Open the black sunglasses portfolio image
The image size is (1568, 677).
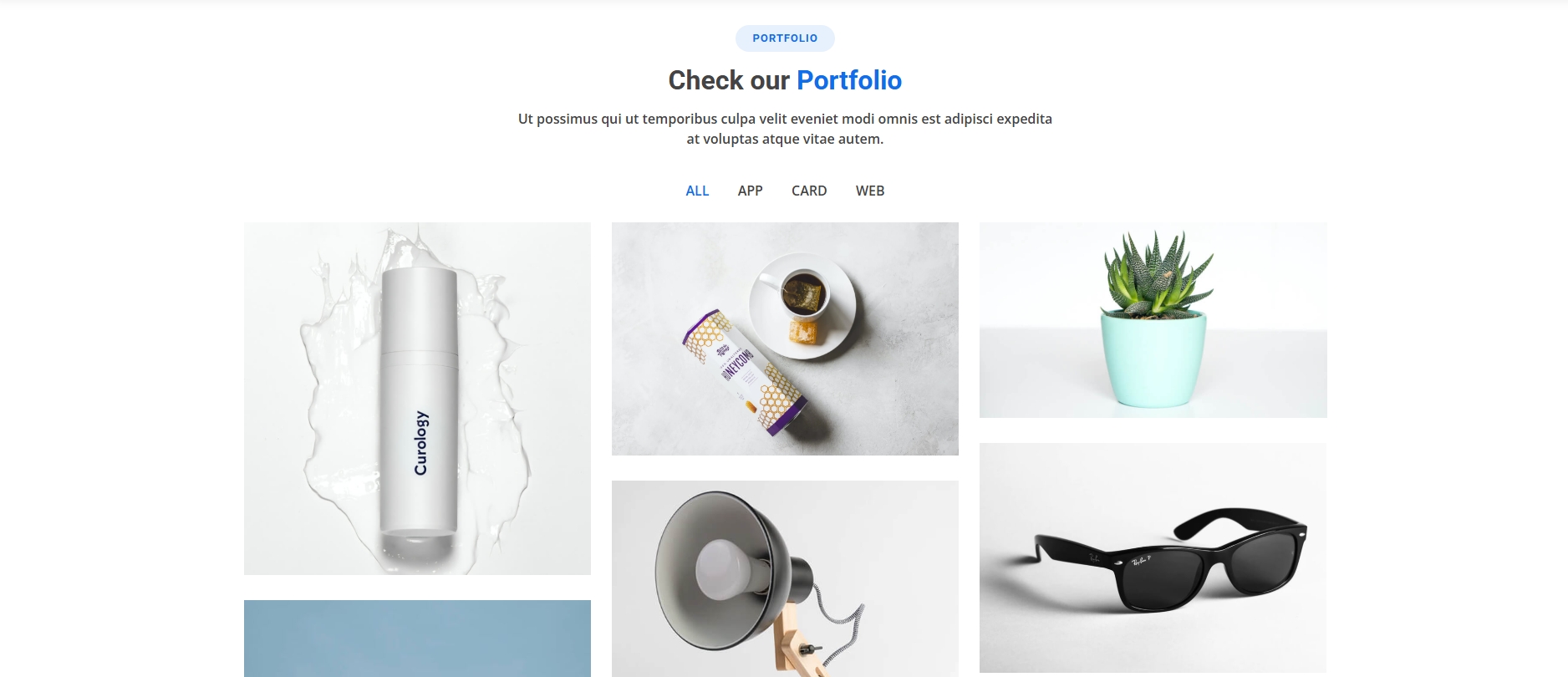(1153, 557)
